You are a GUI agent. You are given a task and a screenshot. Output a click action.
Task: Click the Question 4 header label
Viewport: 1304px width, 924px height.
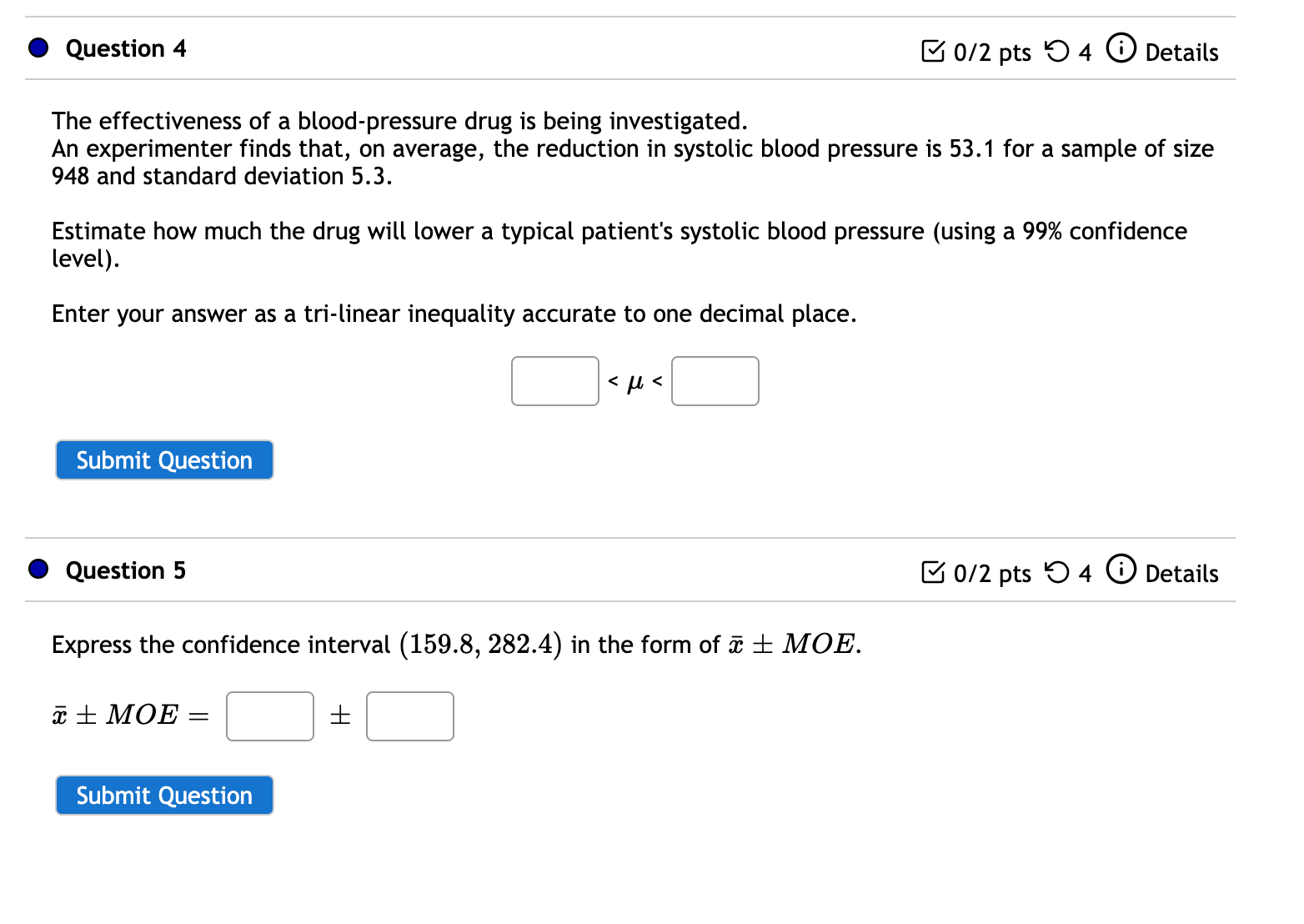[x=125, y=48]
